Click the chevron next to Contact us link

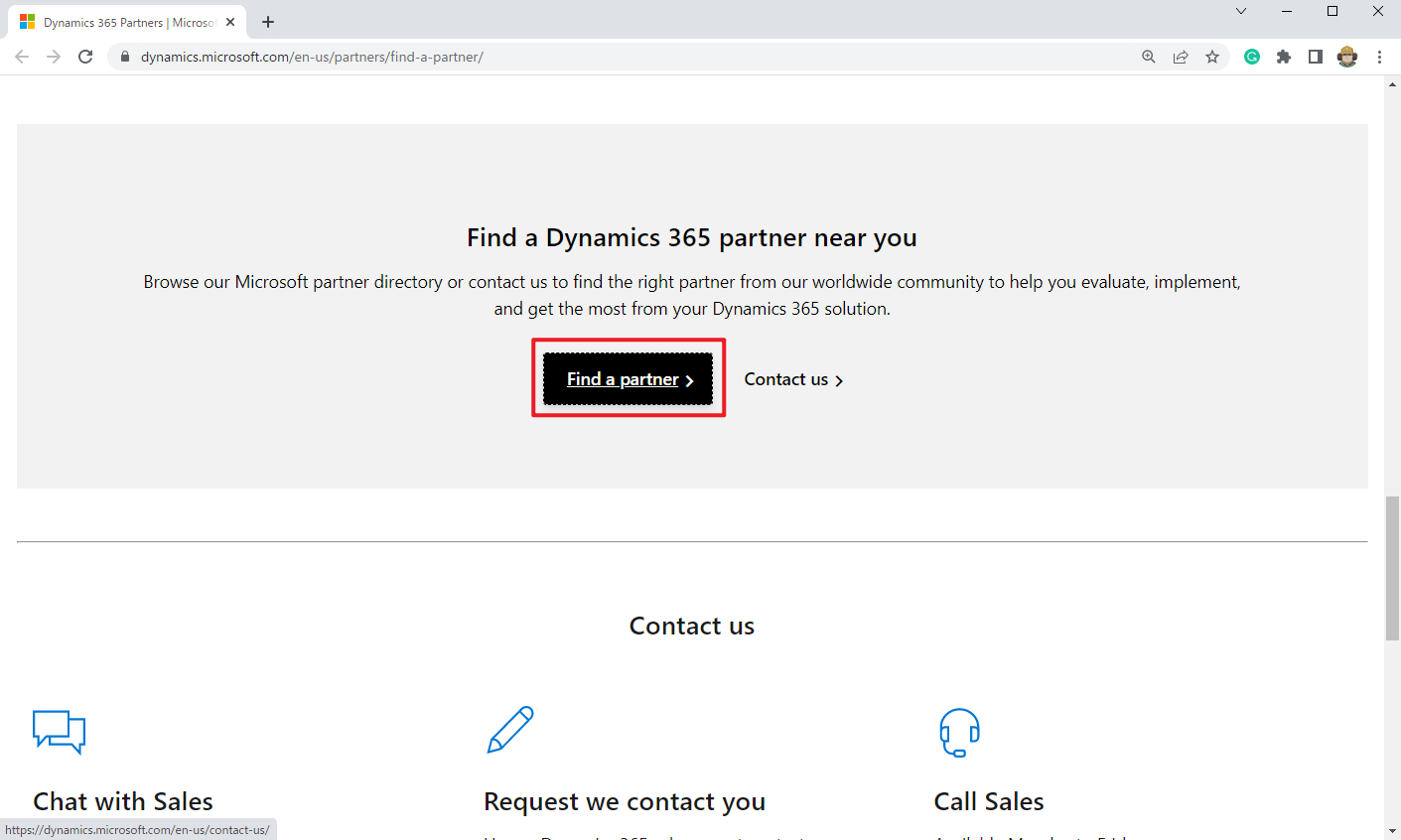point(839,379)
